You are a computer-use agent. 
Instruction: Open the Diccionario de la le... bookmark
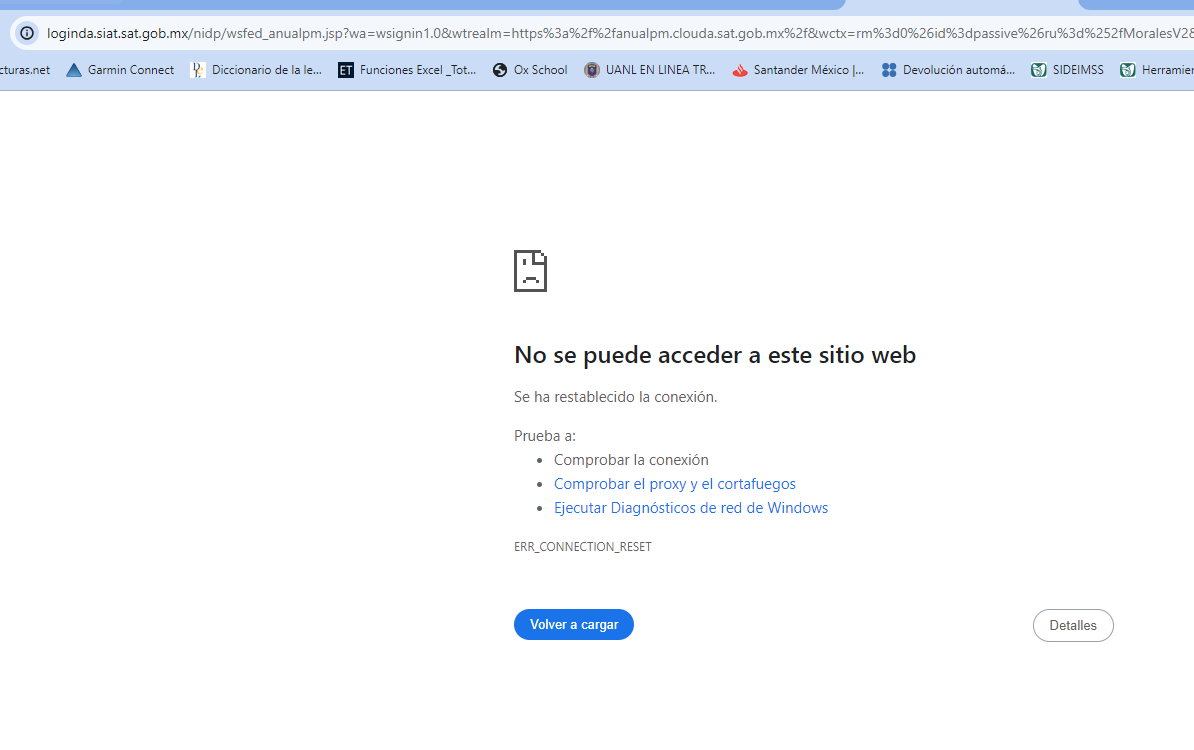pyautogui.click(x=256, y=70)
